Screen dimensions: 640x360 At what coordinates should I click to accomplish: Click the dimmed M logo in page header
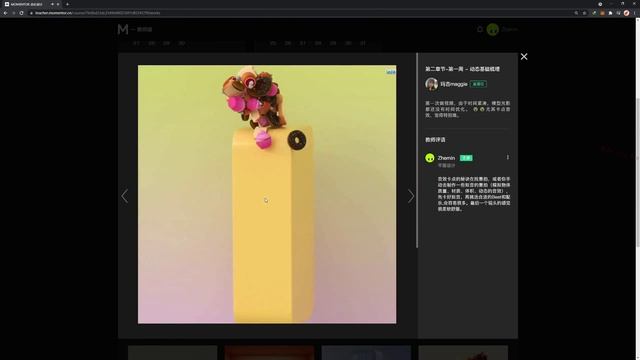tap(123, 29)
